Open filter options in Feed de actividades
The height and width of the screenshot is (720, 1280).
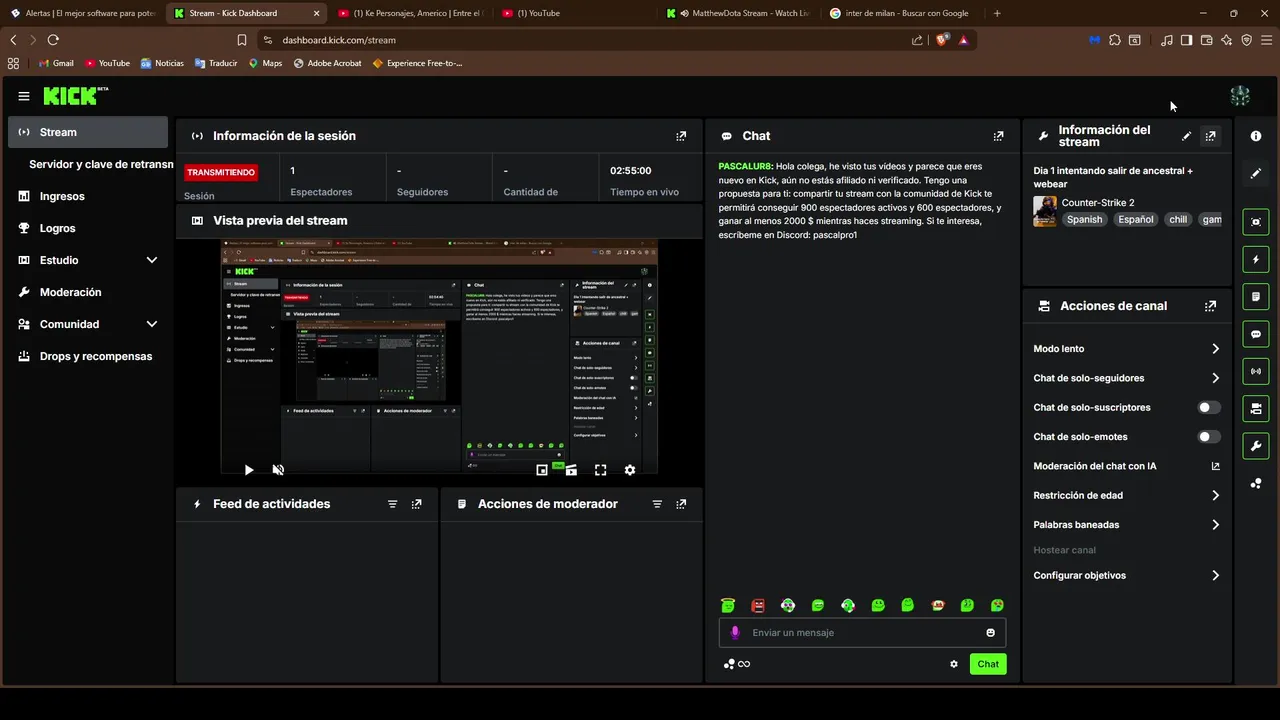coord(393,504)
